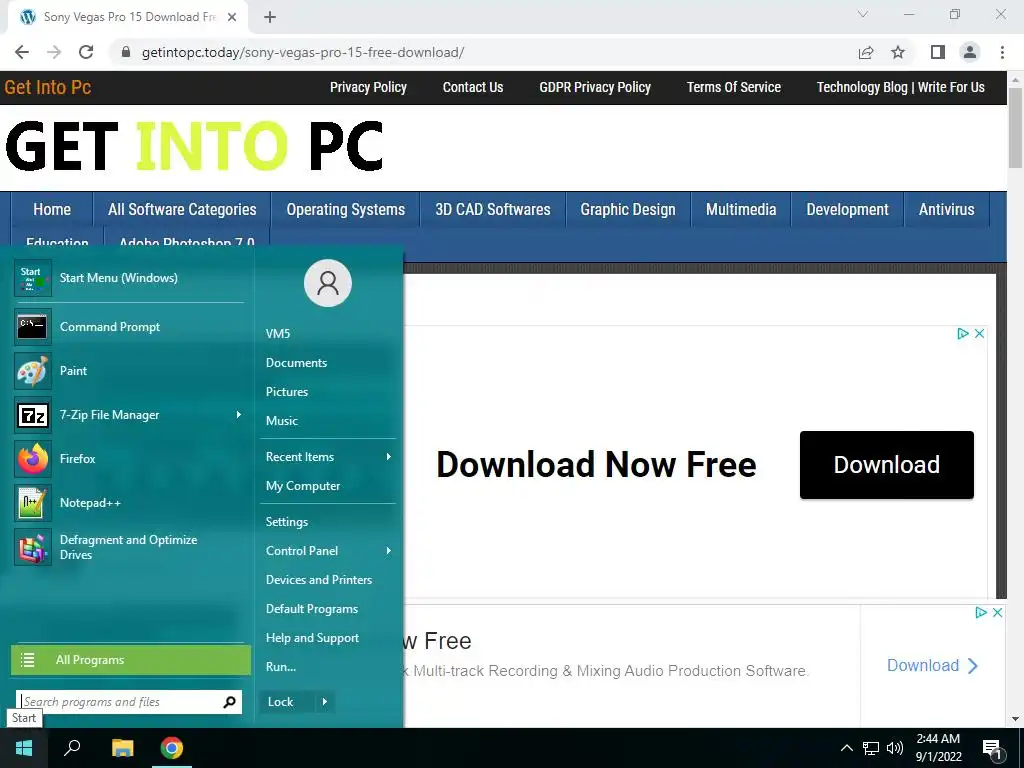Expand Control Panel submenu
Image resolution: width=1024 pixels, height=768 pixels.
click(x=389, y=551)
